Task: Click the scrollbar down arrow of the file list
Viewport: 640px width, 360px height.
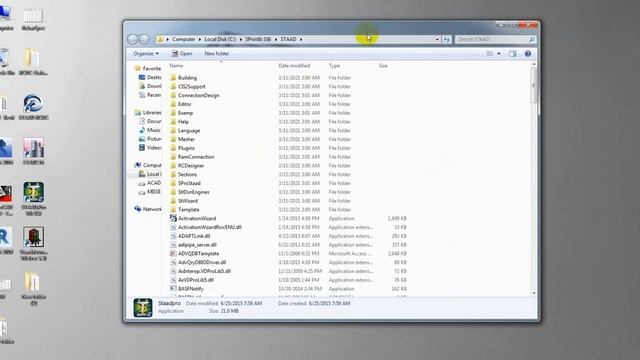Action: (x=533, y=293)
